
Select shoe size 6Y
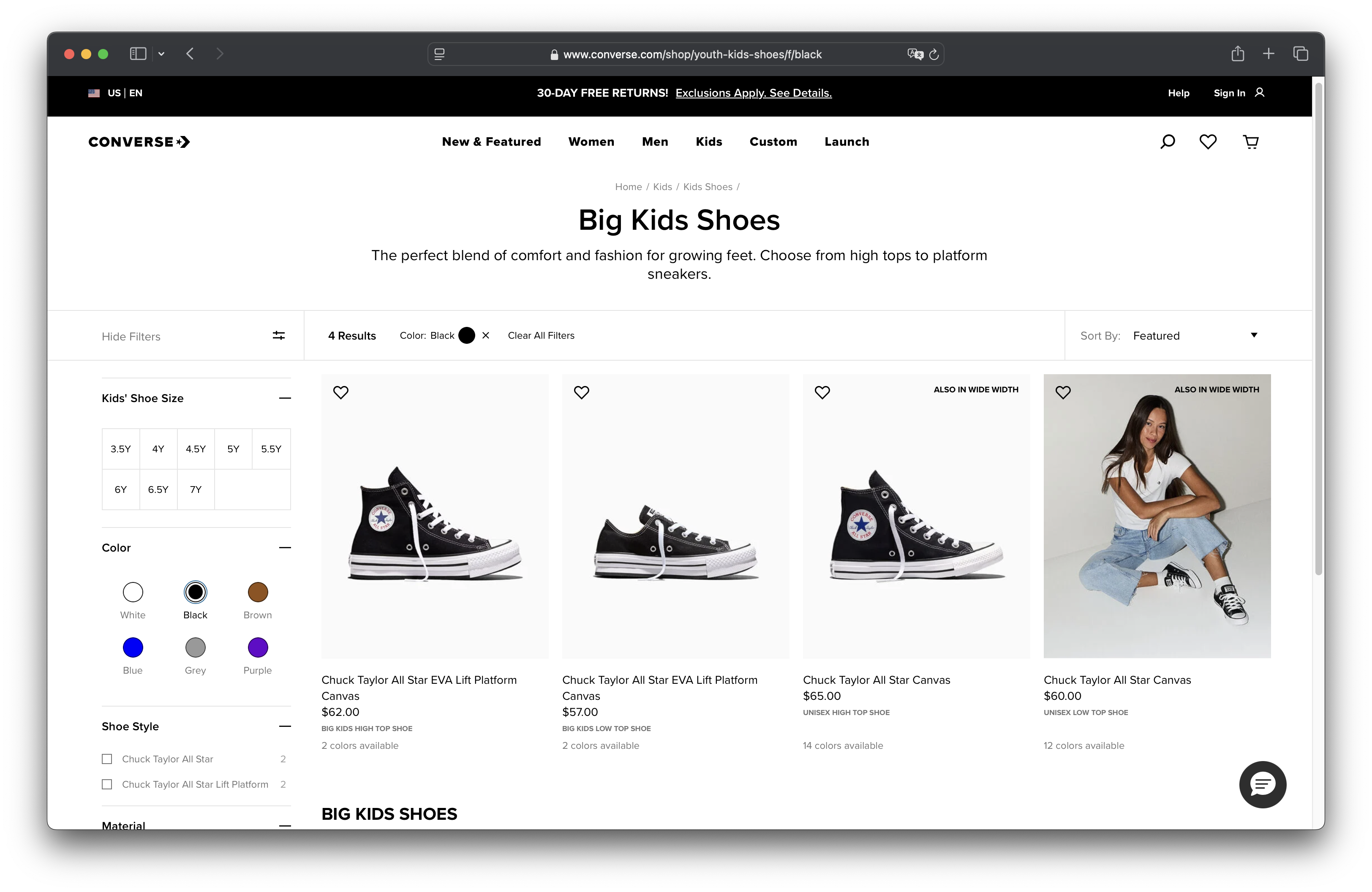(x=120, y=489)
